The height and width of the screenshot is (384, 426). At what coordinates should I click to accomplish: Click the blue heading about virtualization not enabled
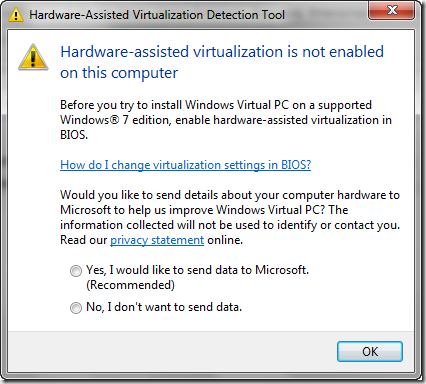click(222, 62)
